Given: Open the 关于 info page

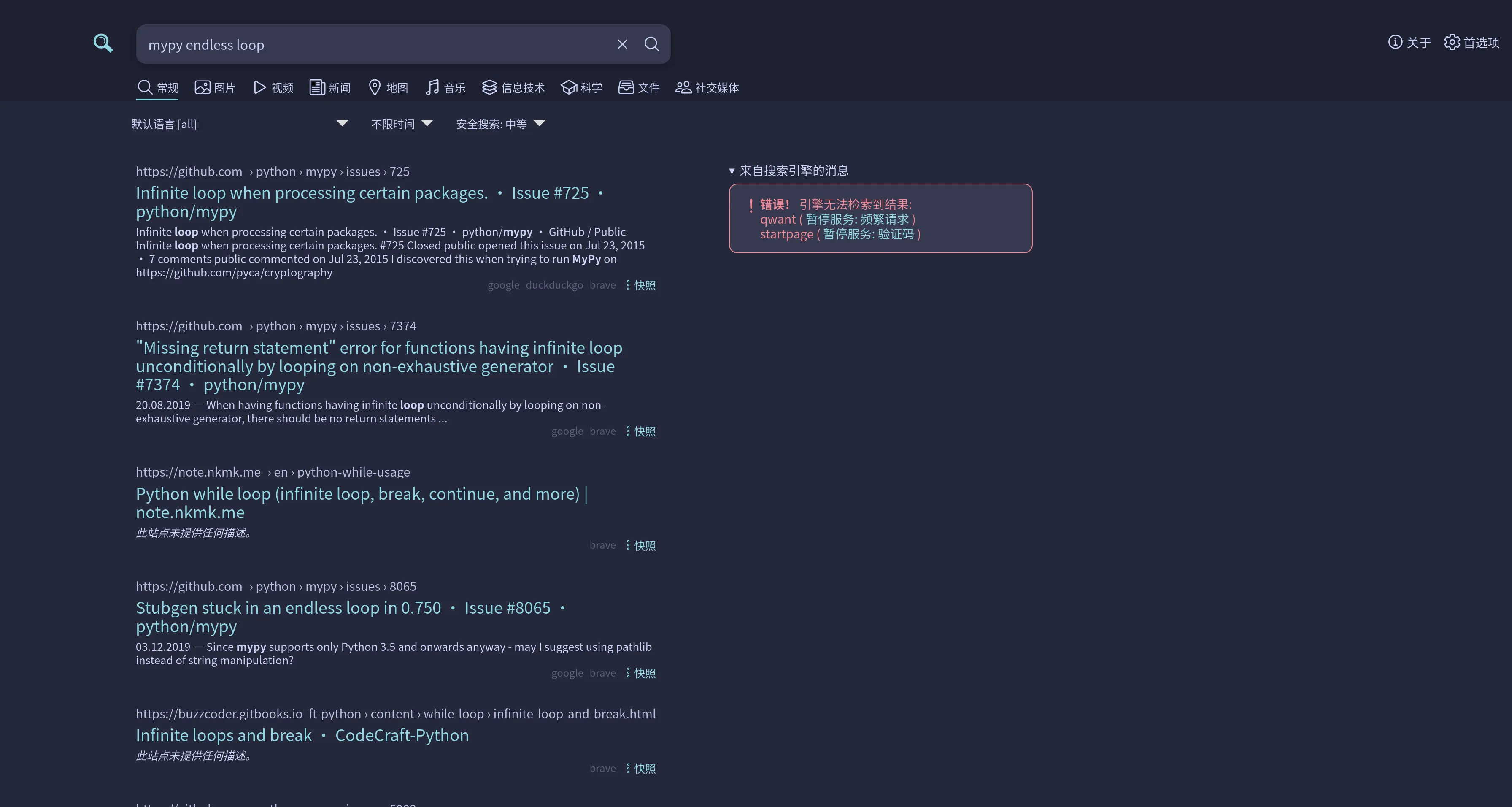Looking at the screenshot, I should pos(1409,42).
